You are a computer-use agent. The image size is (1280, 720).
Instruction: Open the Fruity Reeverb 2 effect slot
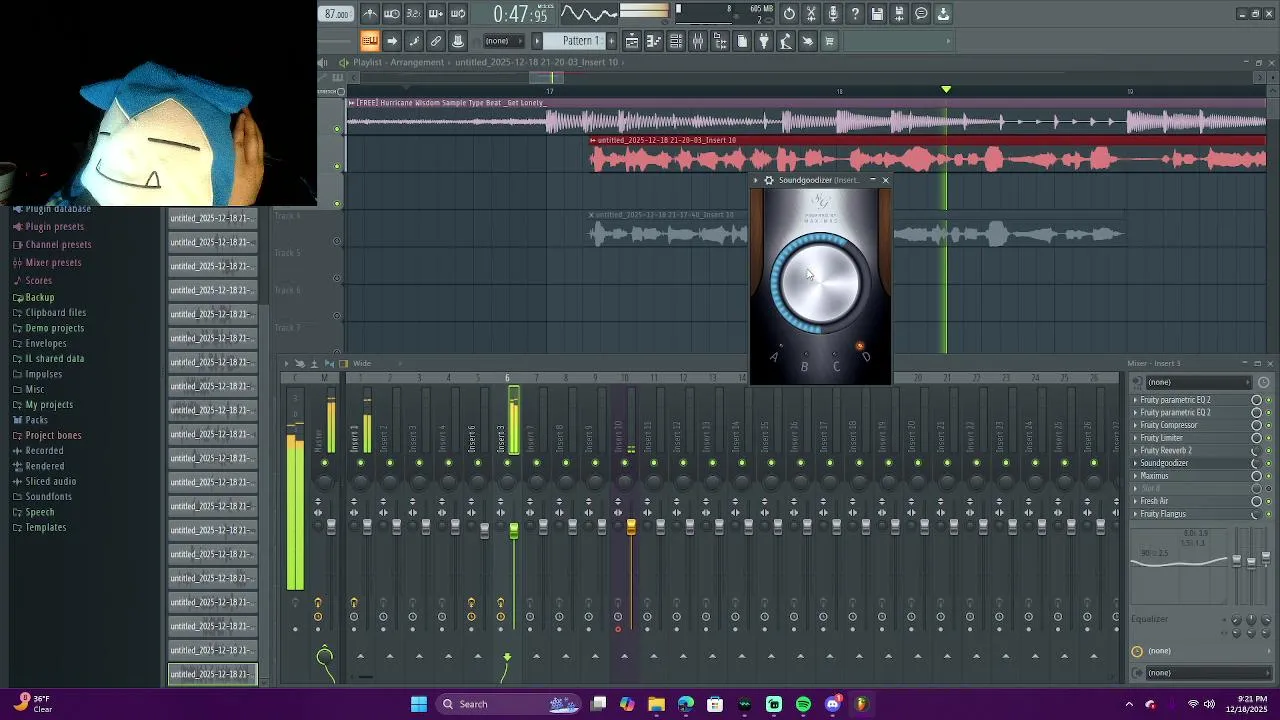1166,451
